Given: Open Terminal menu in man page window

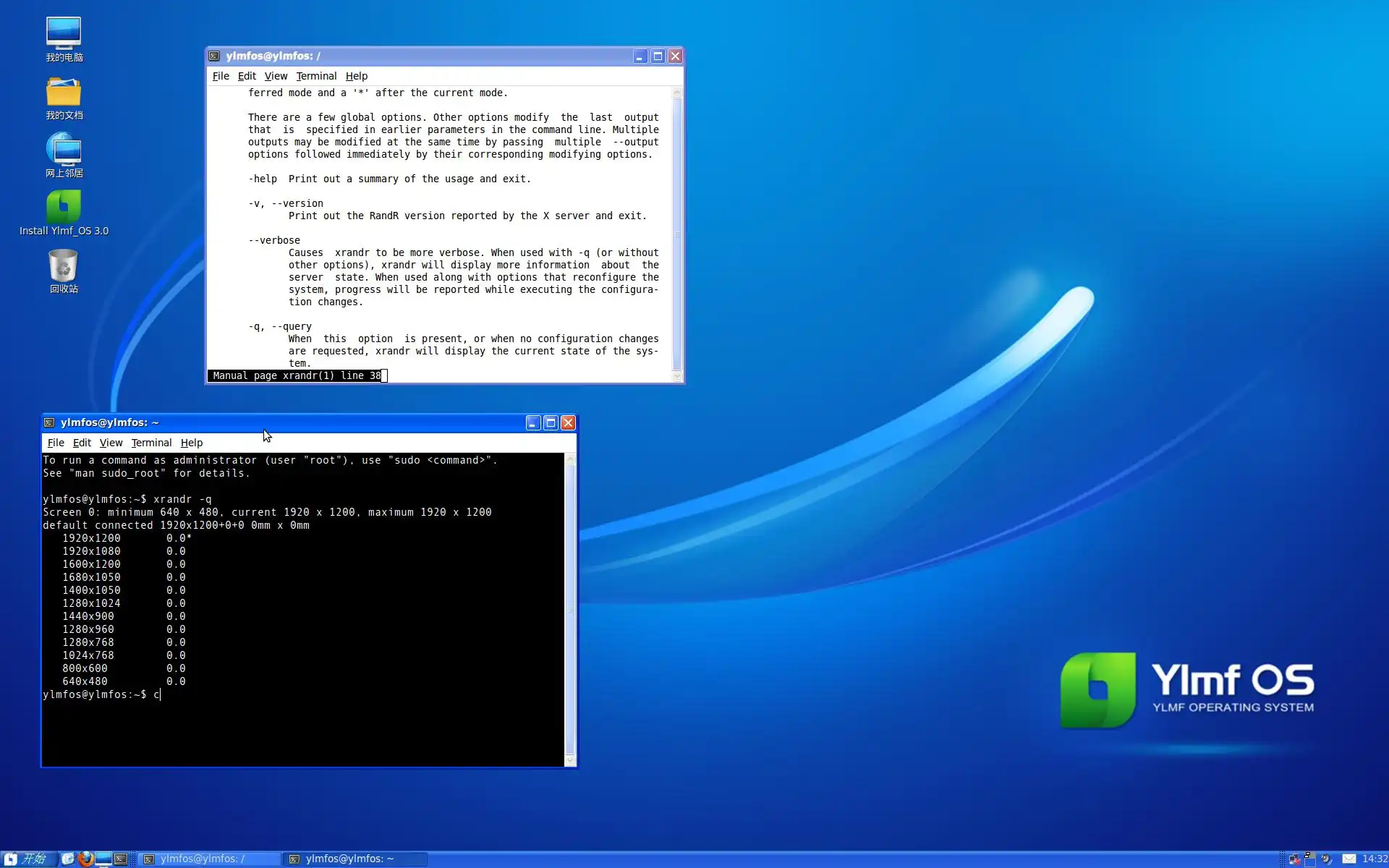Looking at the screenshot, I should (x=316, y=76).
